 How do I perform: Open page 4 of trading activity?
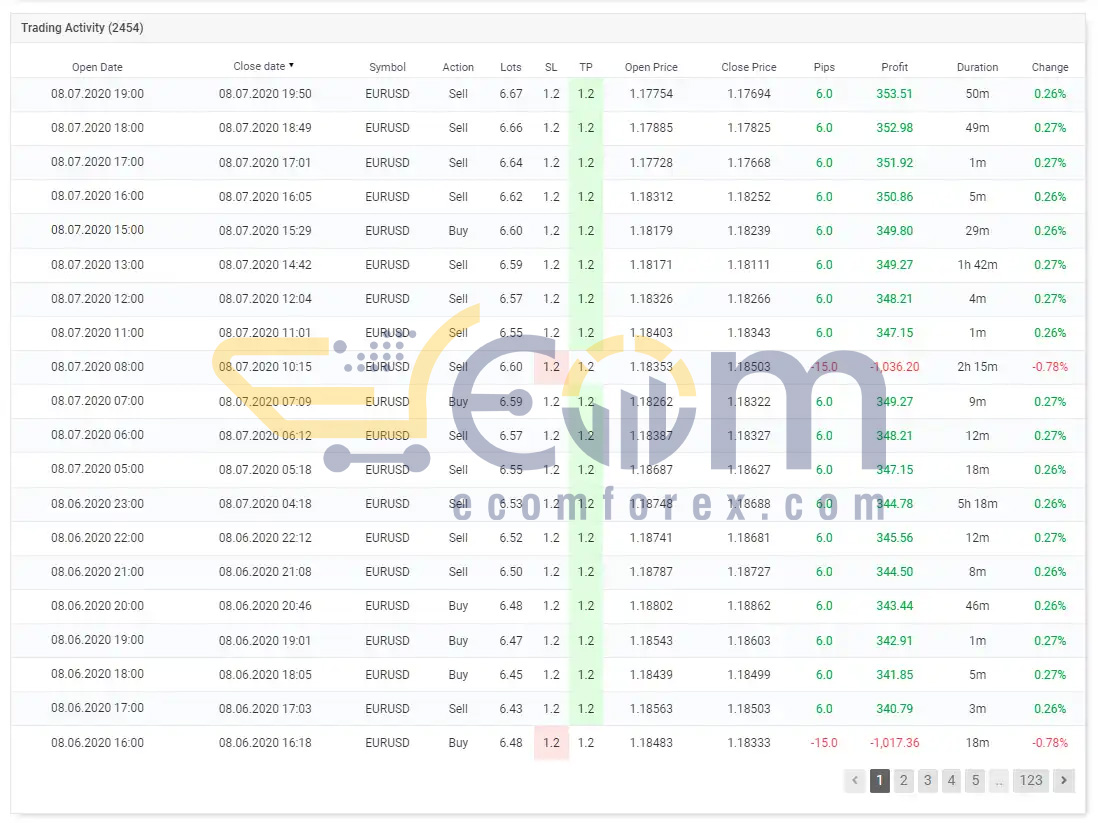coord(951,780)
